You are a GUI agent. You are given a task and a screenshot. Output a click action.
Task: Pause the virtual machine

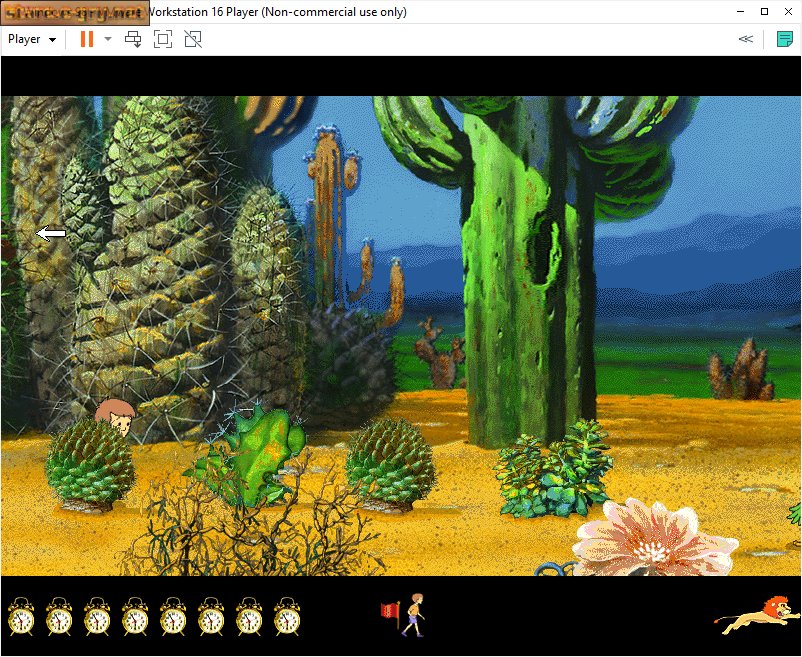(x=87, y=39)
